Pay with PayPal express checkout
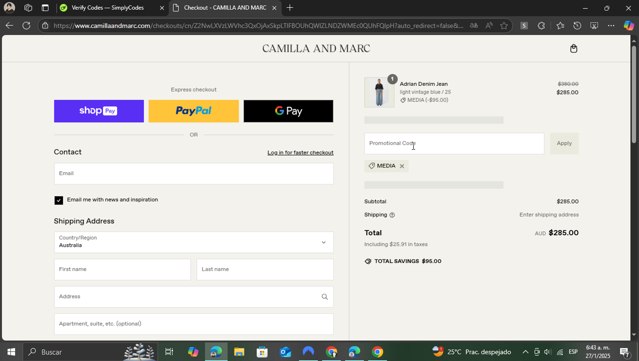 [x=194, y=111]
